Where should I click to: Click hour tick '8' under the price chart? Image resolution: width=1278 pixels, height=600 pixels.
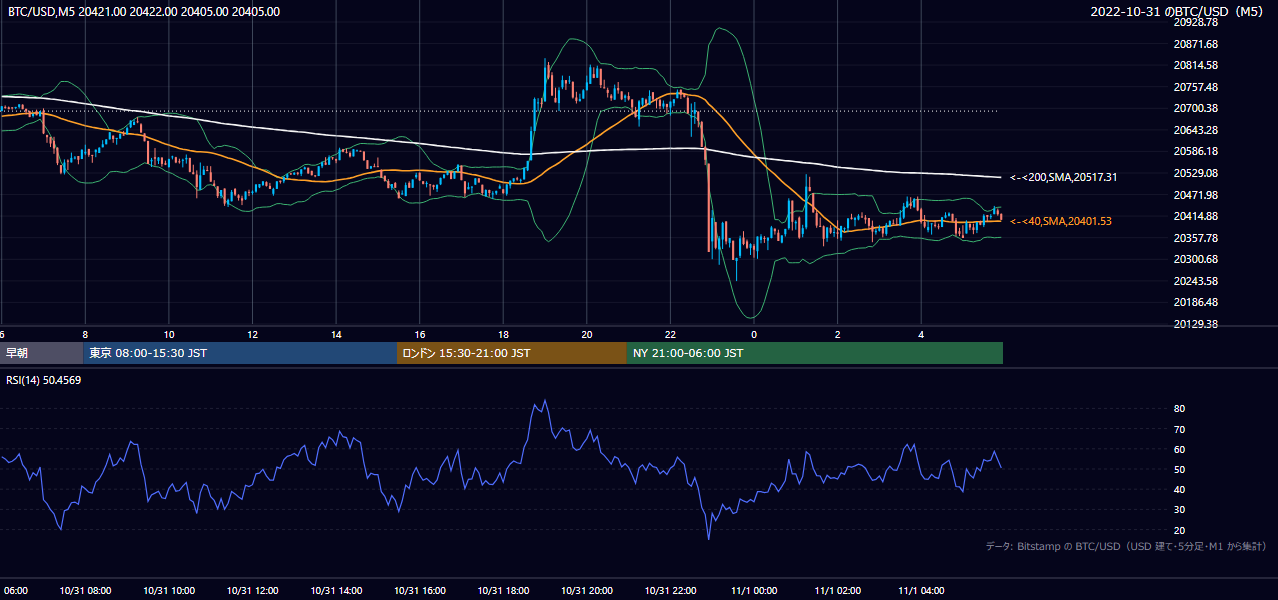pos(86,334)
